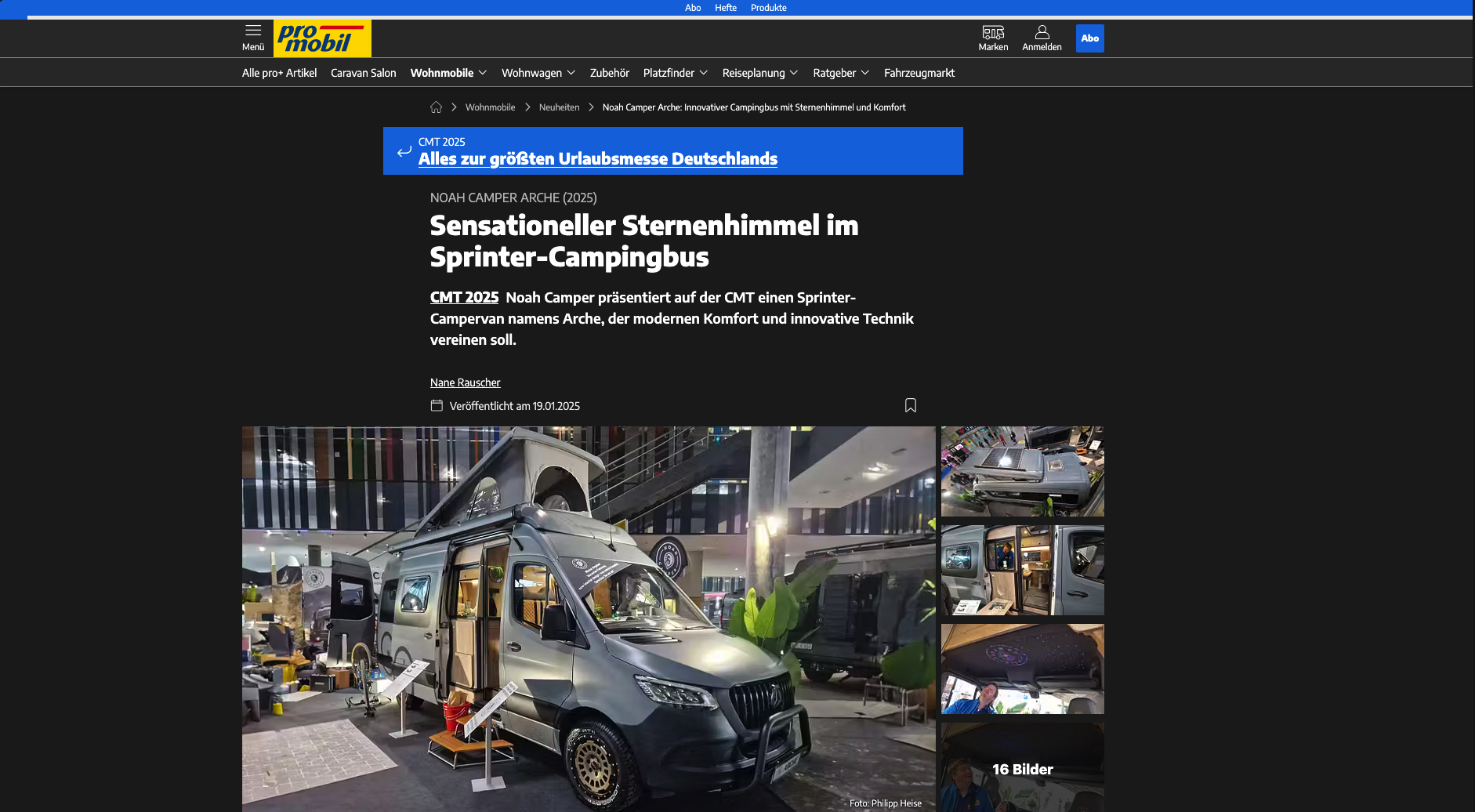Open the Fahrzeugmarkt menu item

point(919,73)
